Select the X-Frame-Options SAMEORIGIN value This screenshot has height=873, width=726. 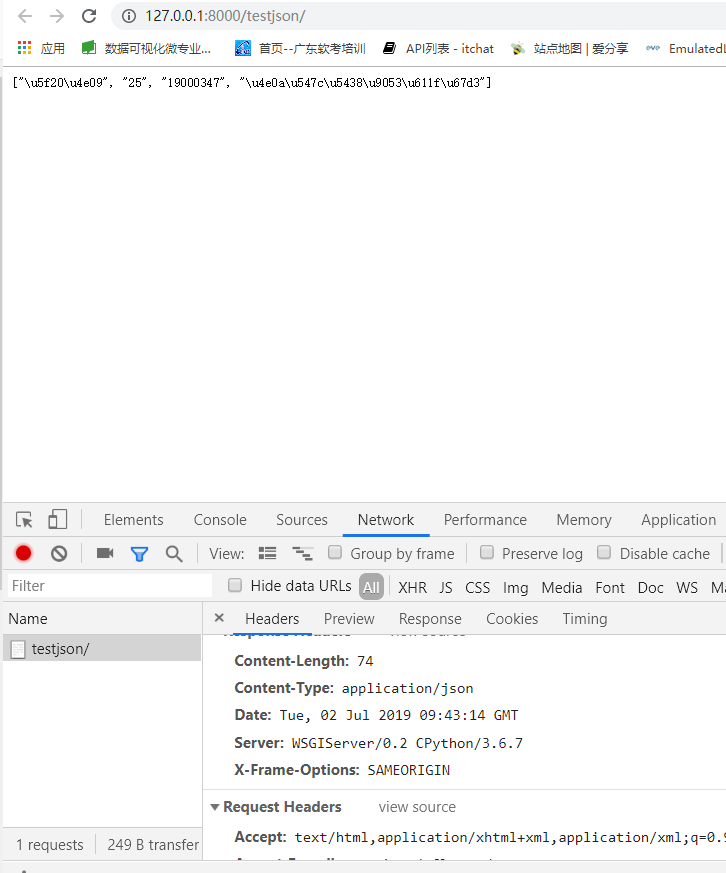(x=409, y=770)
